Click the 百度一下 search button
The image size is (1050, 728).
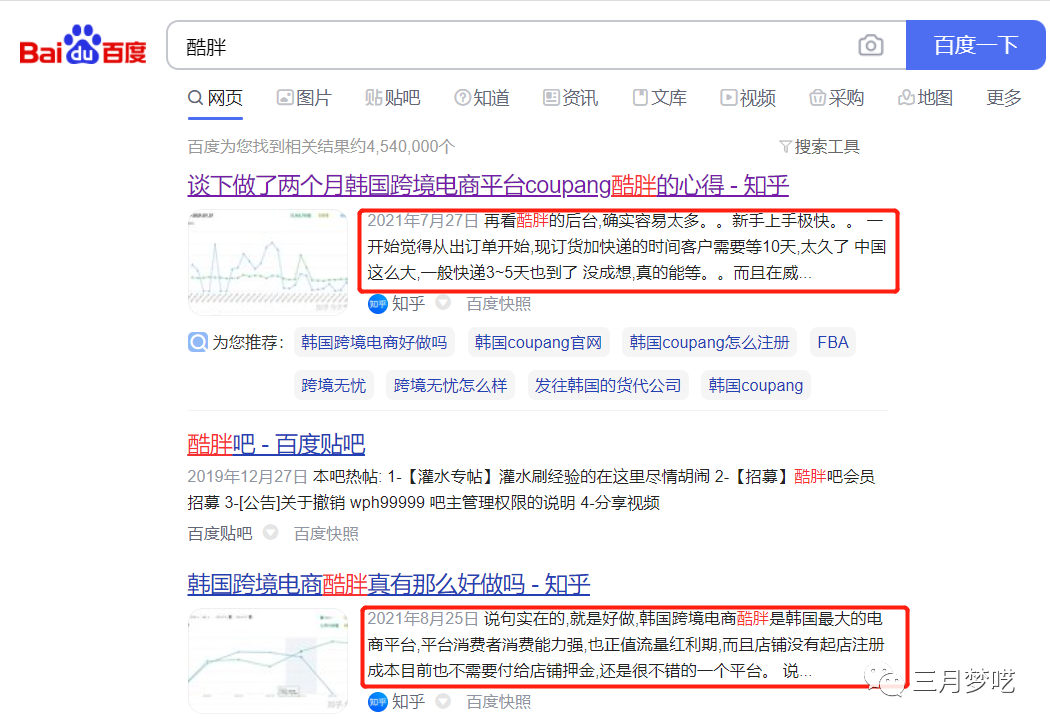pyautogui.click(x=975, y=46)
